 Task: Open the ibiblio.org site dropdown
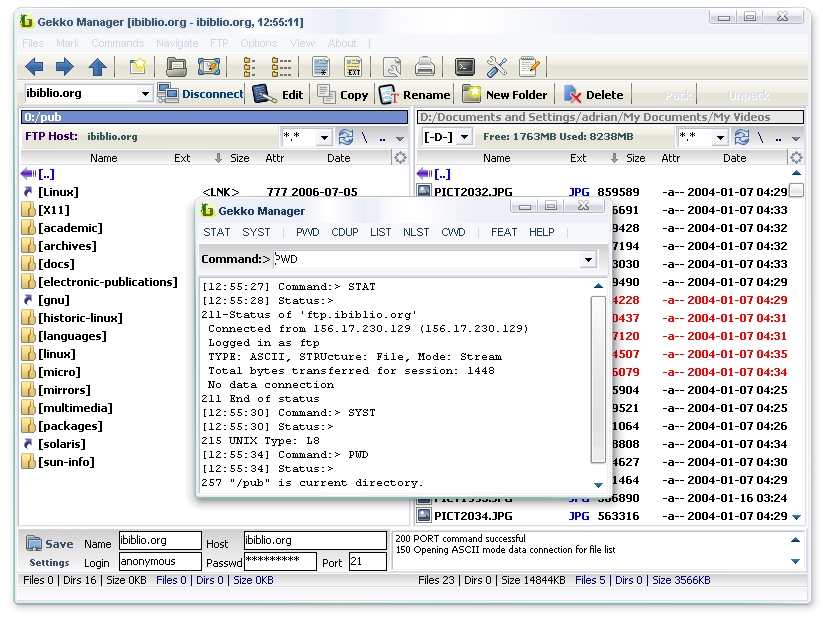tap(145, 94)
